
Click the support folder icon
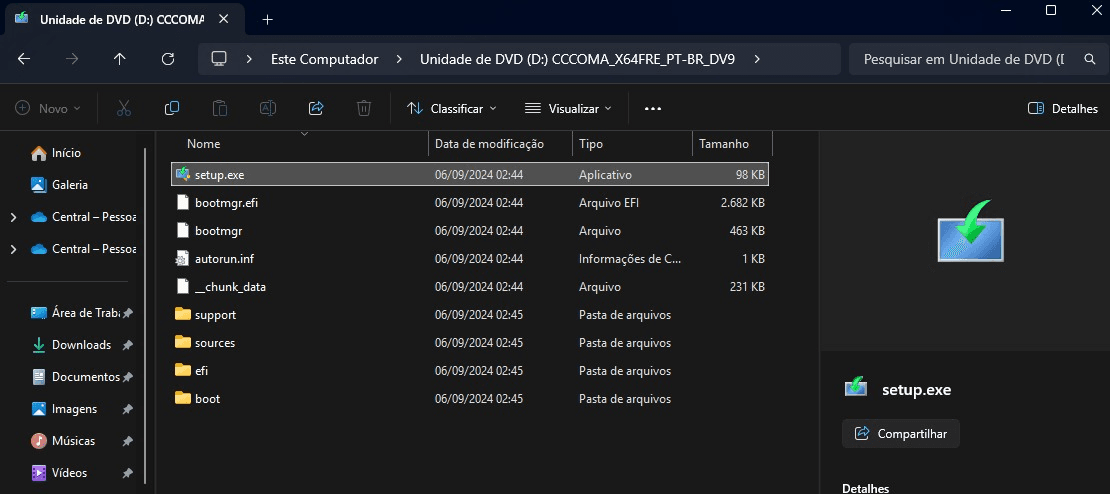tap(183, 314)
